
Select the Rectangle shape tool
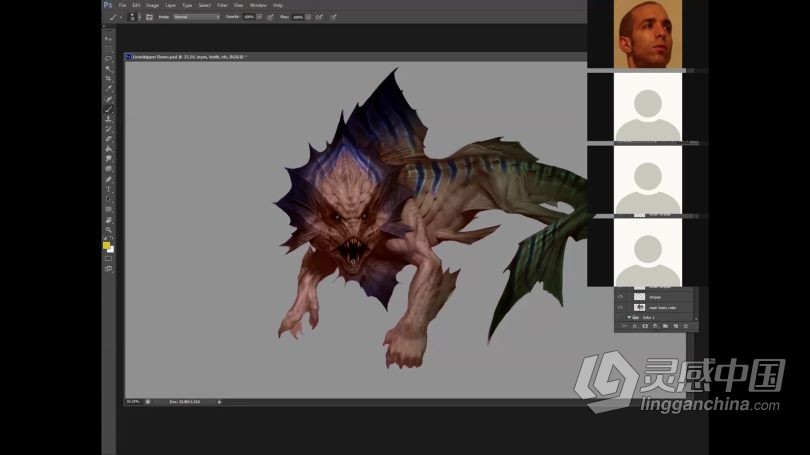coord(108,209)
